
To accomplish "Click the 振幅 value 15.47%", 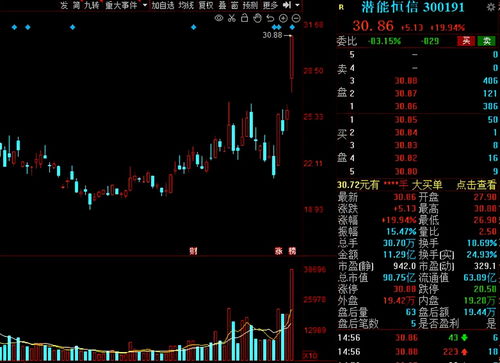I will click(x=401, y=232).
